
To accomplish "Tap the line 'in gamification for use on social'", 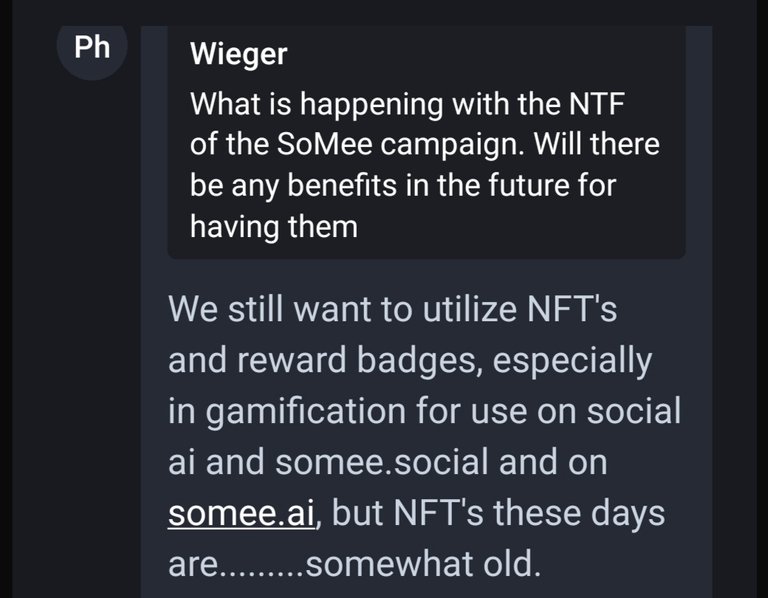I will (x=424, y=411).
